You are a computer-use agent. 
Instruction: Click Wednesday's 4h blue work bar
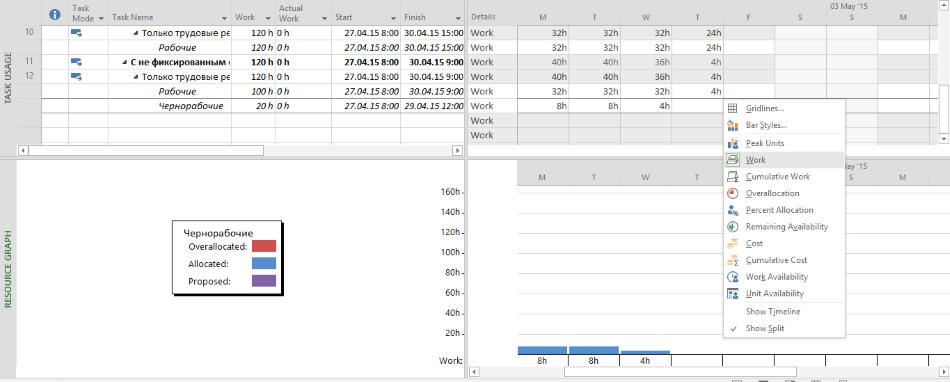645,352
